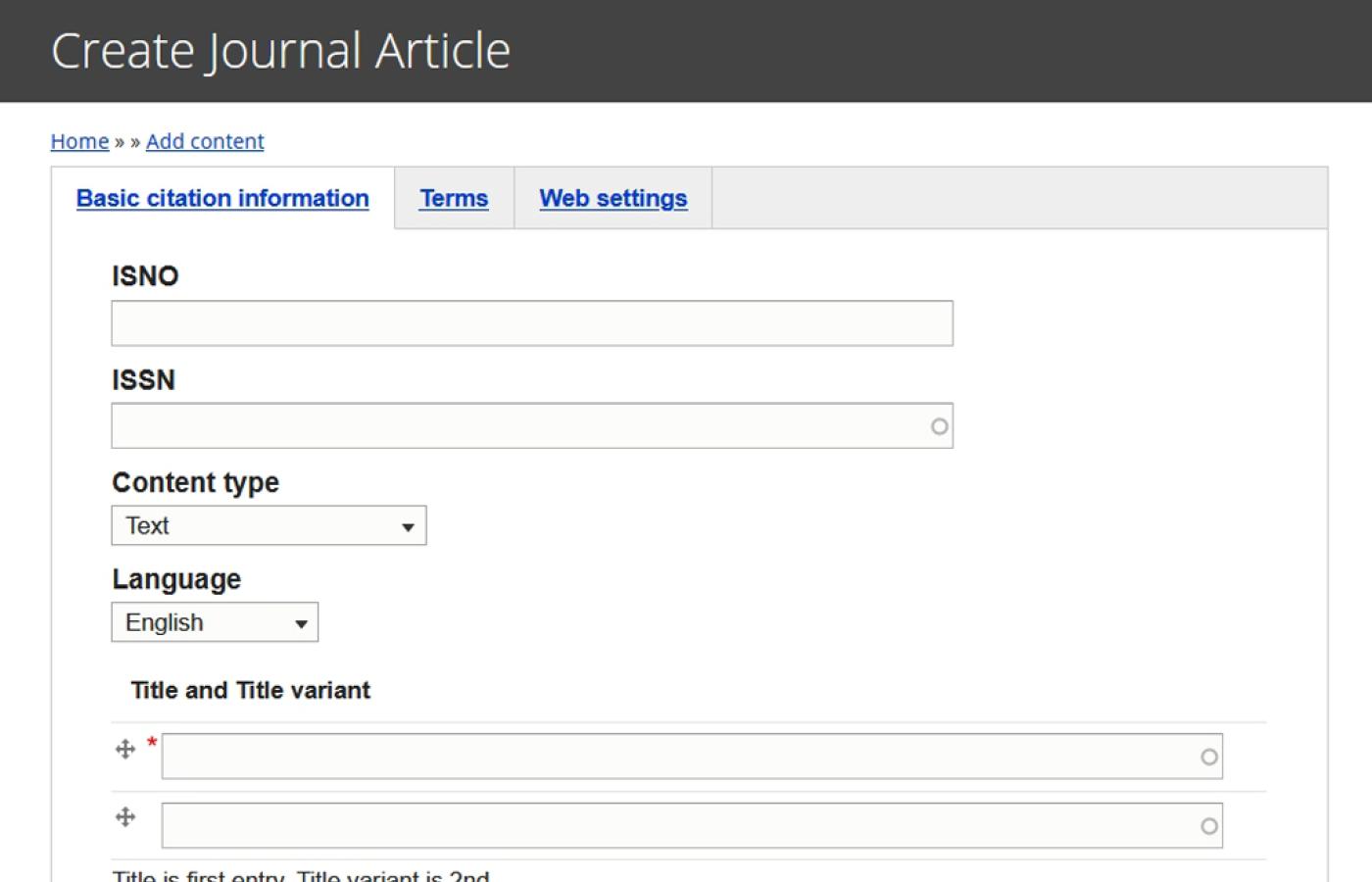Image resolution: width=1372 pixels, height=882 pixels.
Task: Open the Language dropdown showing English
Action: point(215,622)
